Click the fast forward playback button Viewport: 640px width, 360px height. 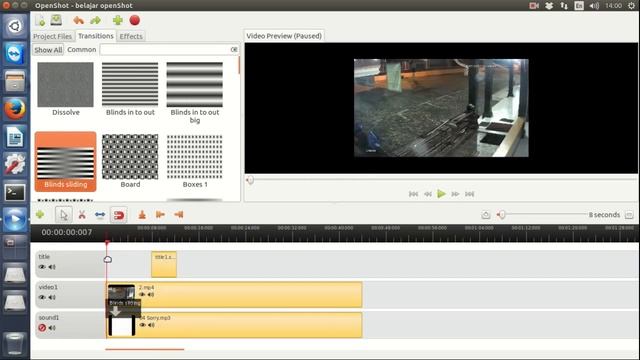[x=455, y=194]
